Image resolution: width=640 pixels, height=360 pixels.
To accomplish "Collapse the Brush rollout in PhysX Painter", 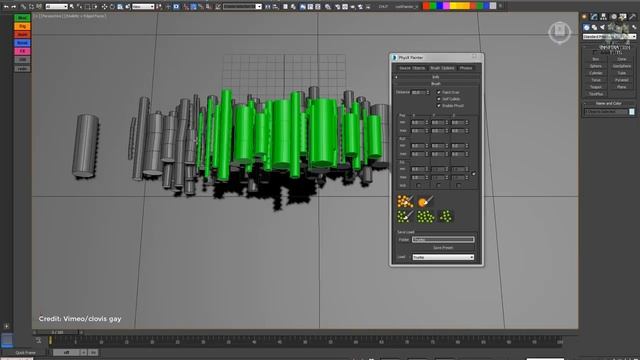I will tap(436, 84).
